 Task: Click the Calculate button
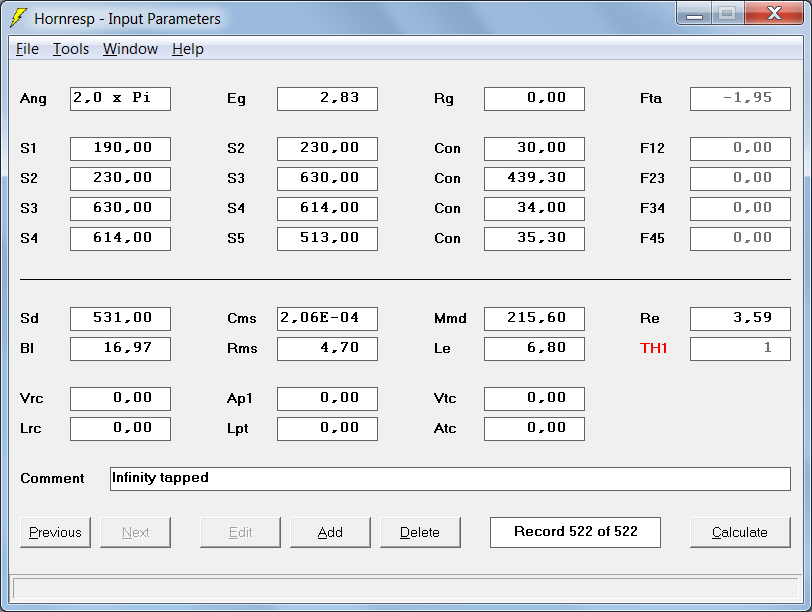click(x=740, y=532)
